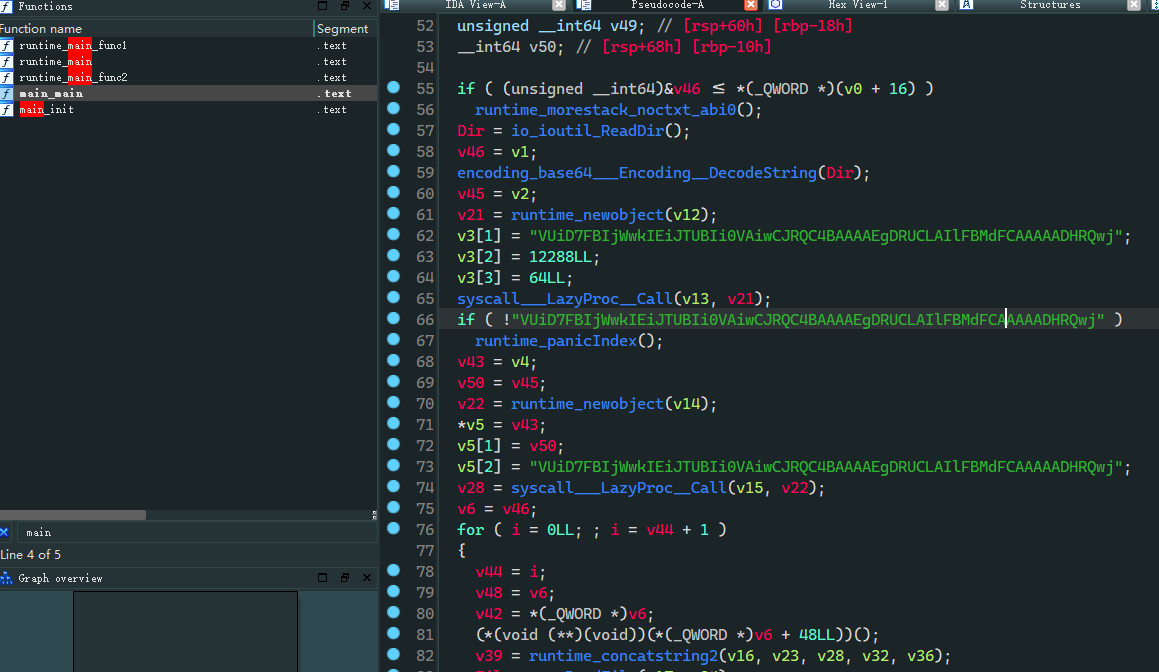Toggle breakpoint dot on line 76
This screenshot has height=672, width=1159.
[393, 528]
